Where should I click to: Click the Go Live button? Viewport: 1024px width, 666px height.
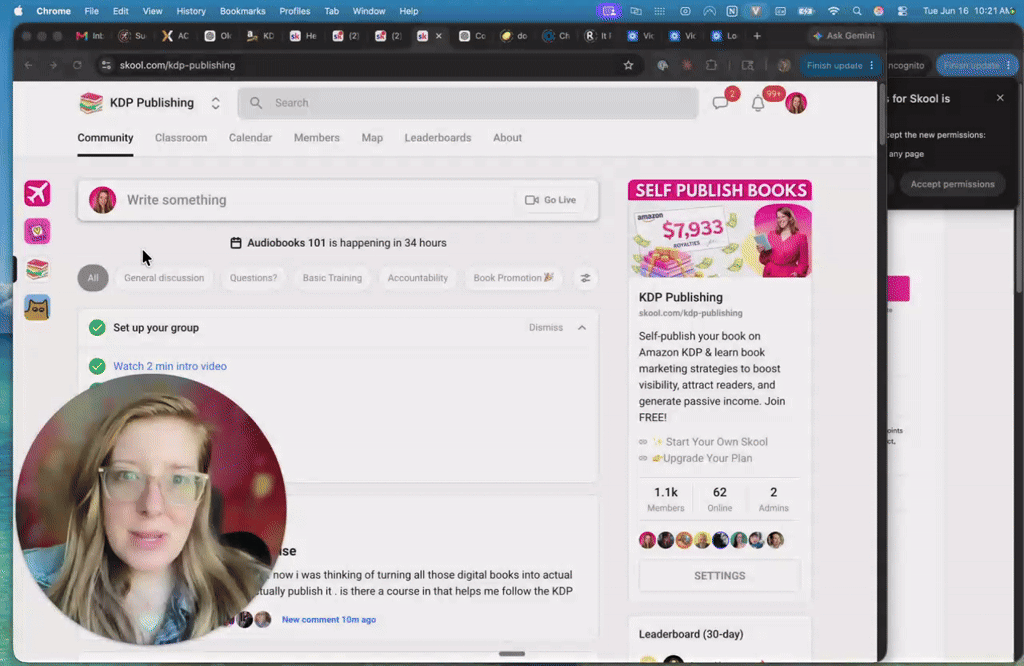(x=551, y=200)
